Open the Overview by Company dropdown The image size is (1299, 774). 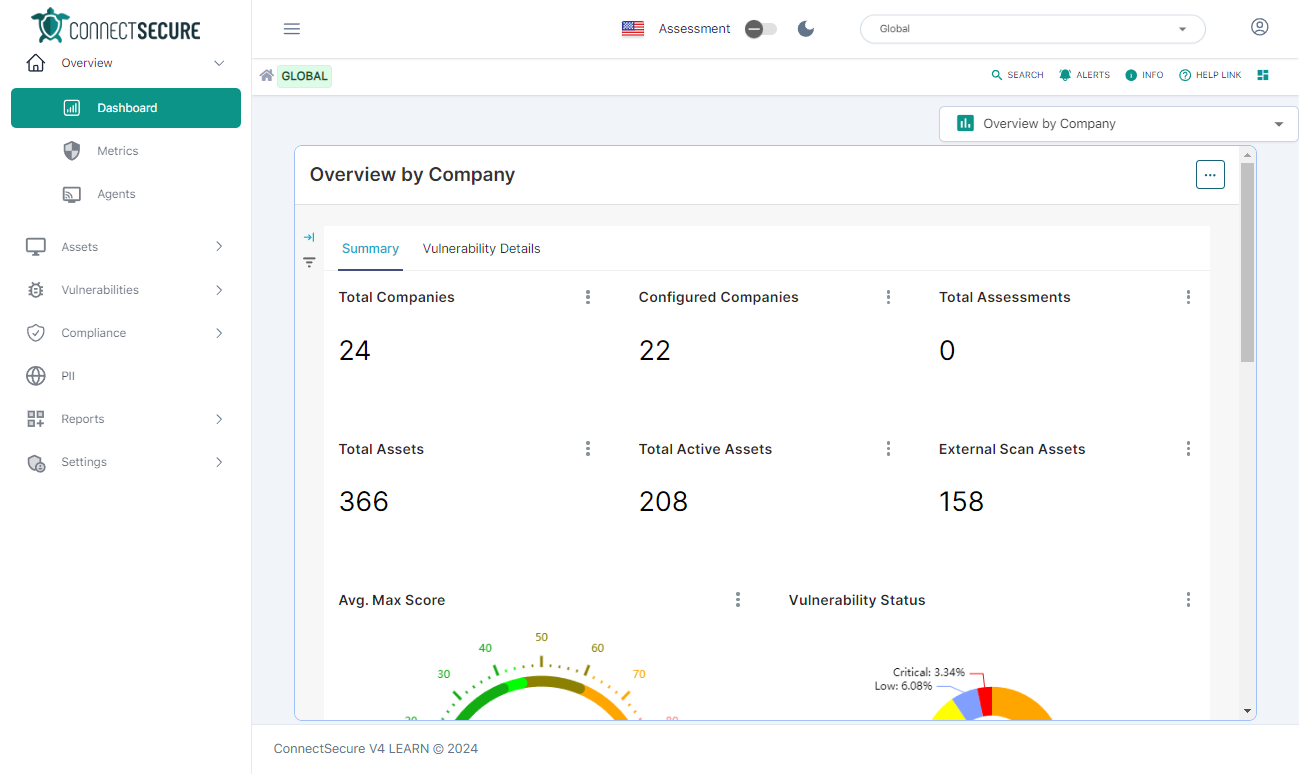click(1118, 124)
